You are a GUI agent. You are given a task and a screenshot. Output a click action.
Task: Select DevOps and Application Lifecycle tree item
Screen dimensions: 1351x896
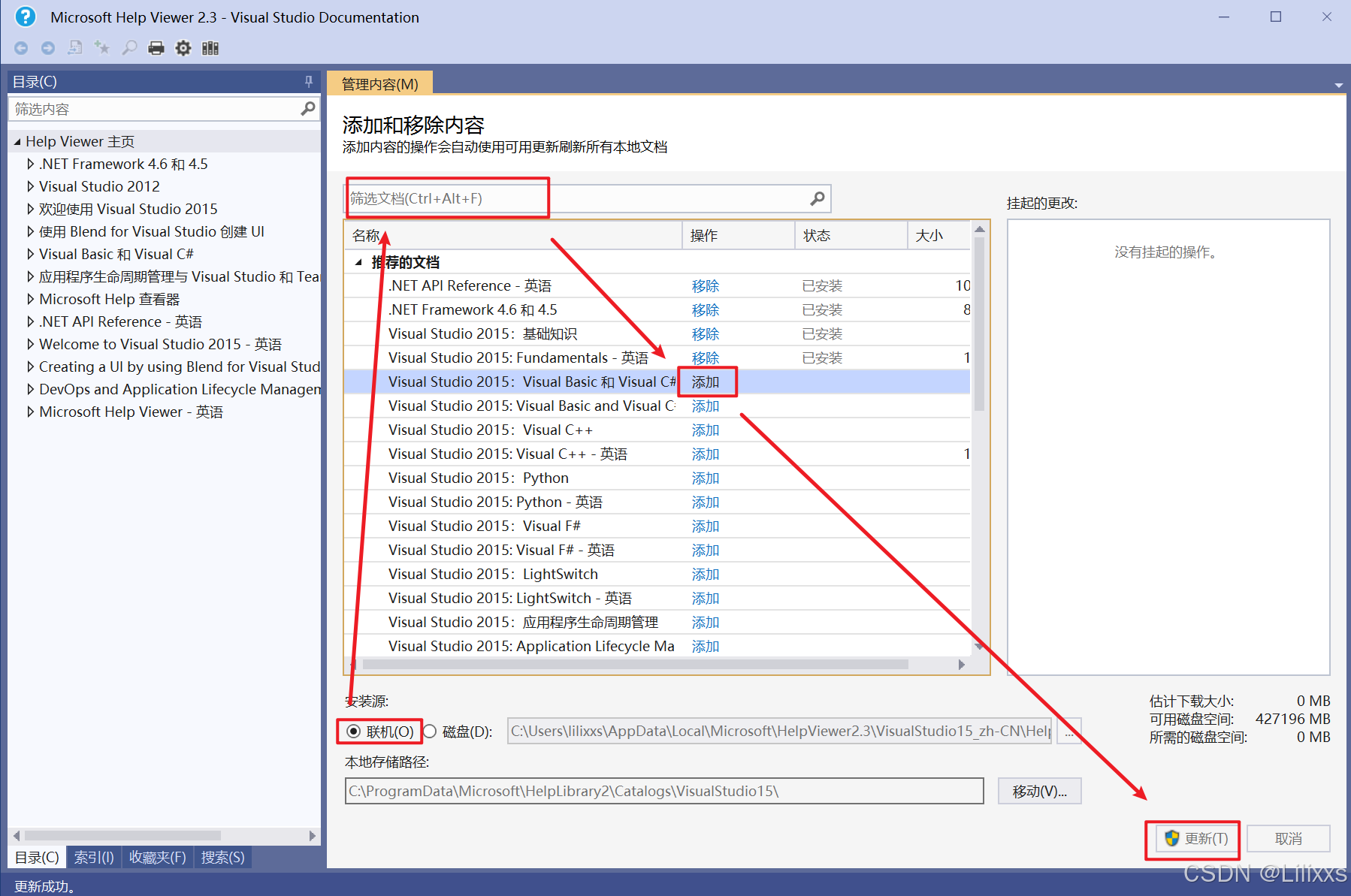click(x=180, y=389)
